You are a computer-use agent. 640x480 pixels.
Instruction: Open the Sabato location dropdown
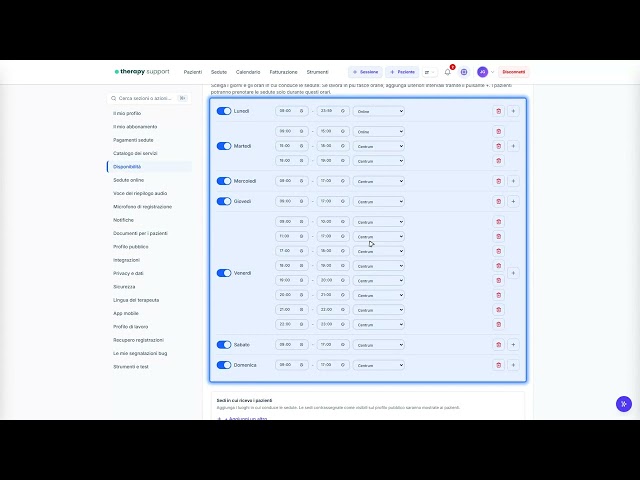point(379,344)
